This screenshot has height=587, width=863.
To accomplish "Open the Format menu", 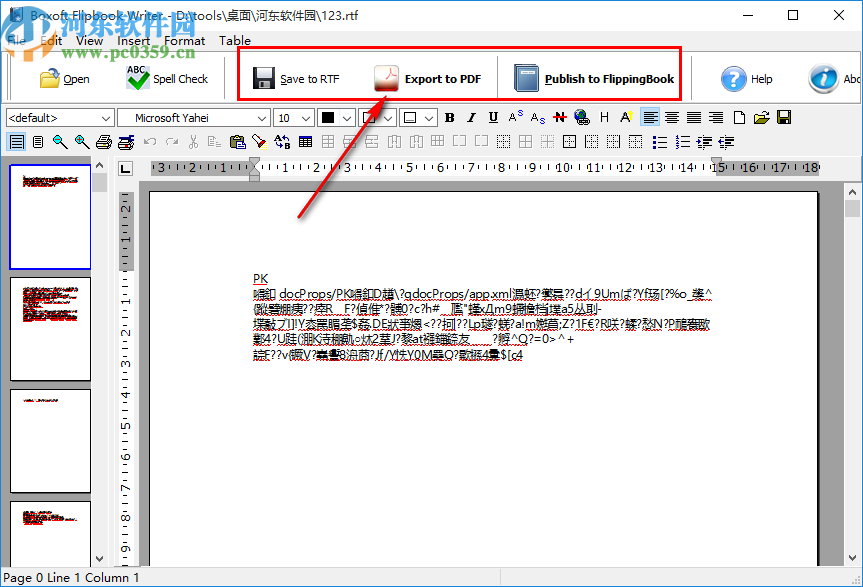I will [x=184, y=41].
